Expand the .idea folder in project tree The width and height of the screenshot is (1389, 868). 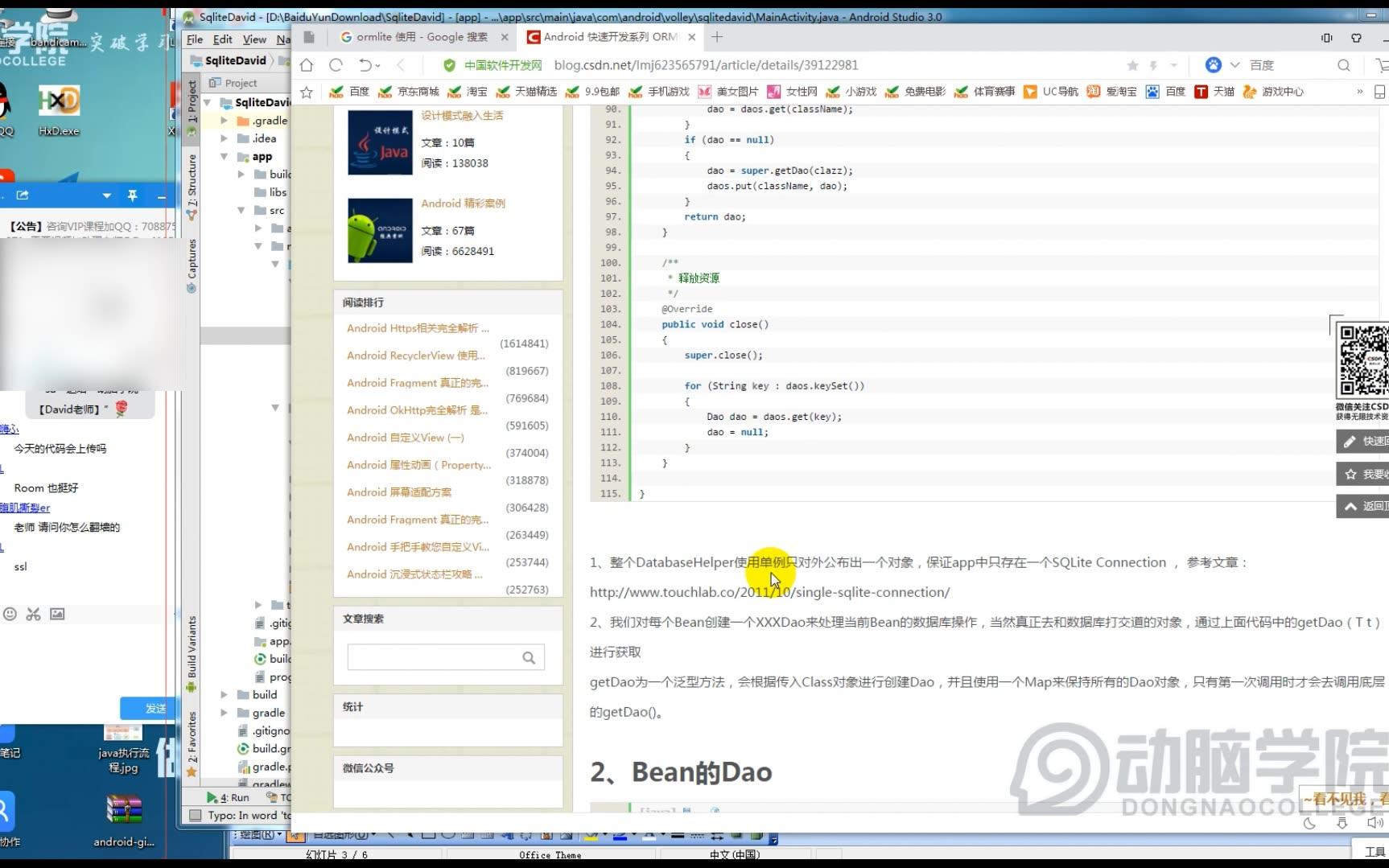point(225,138)
